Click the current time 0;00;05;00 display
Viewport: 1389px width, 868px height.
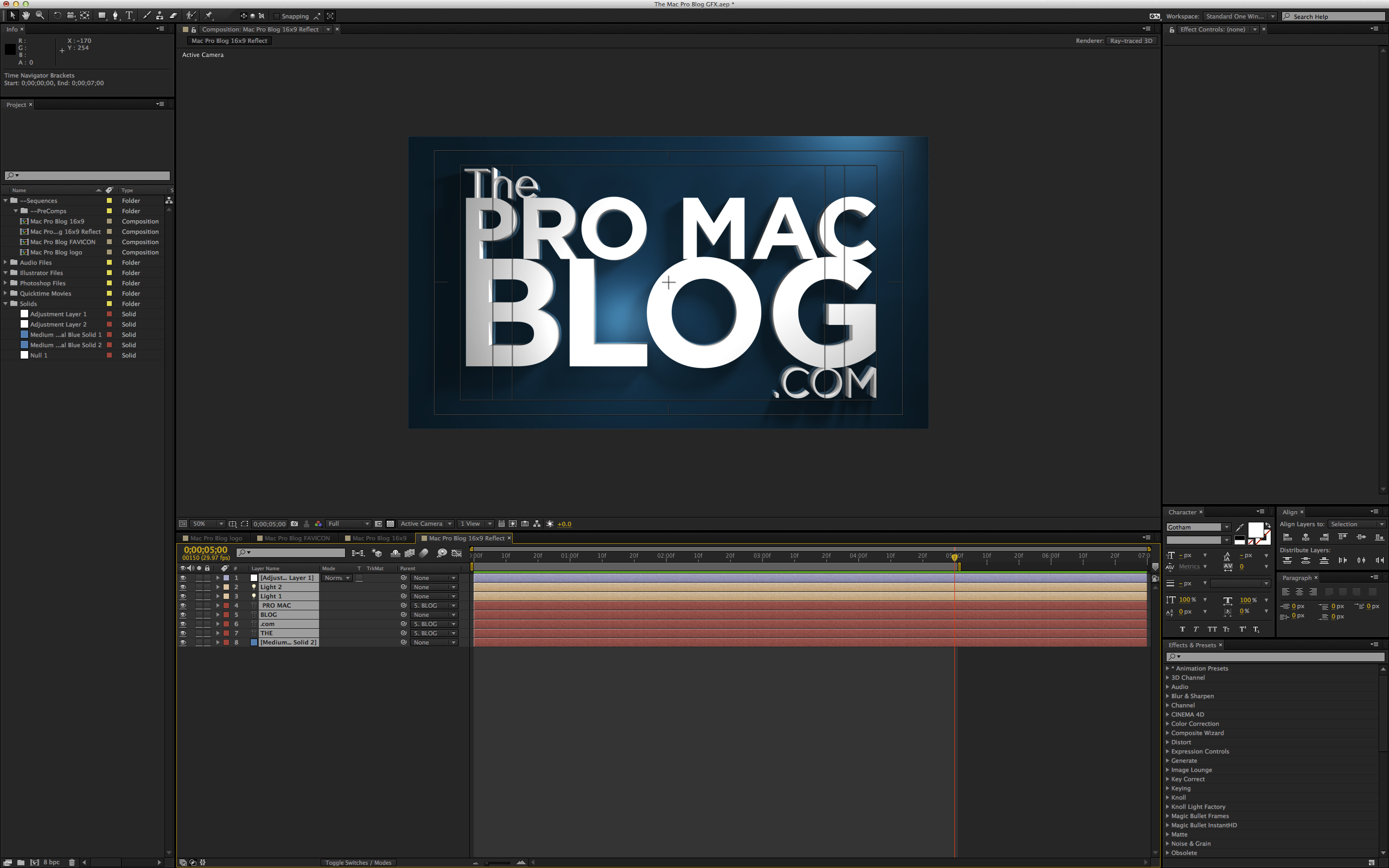pyautogui.click(x=205, y=550)
